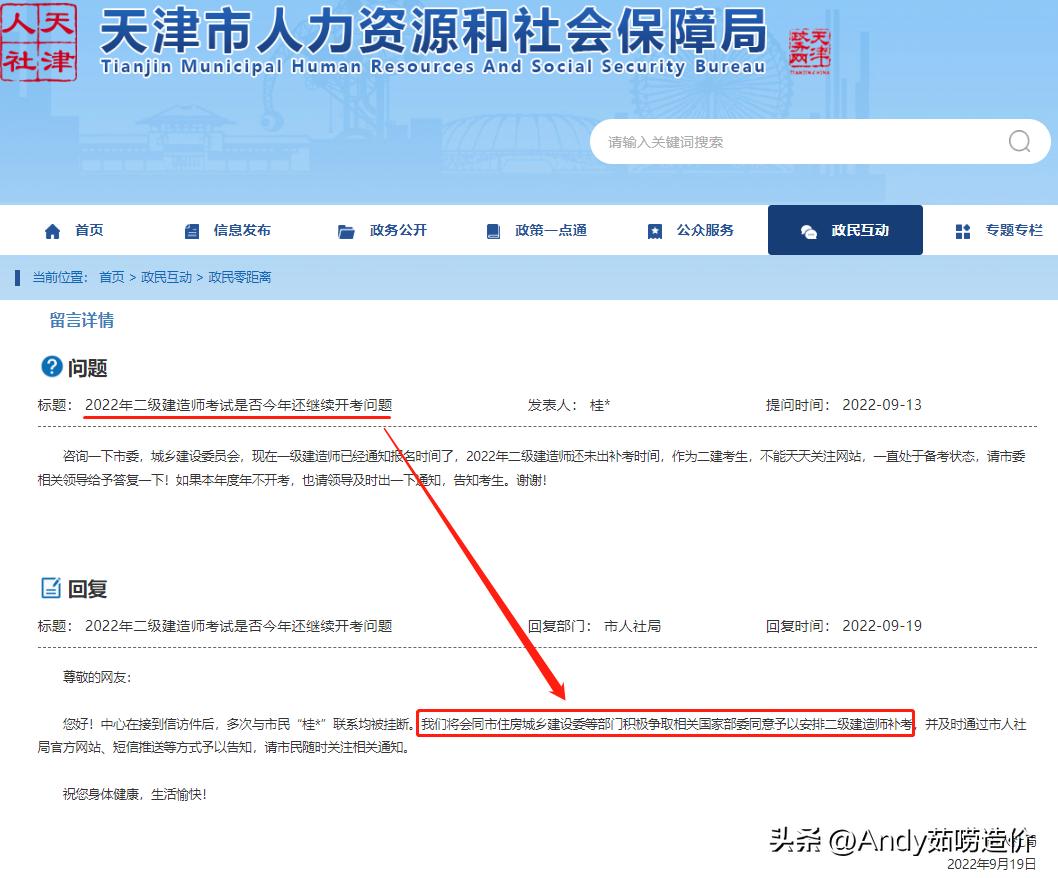1058x878 pixels.
Task: Click the question title about 二级建造师考试
Action: pos(240,404)
